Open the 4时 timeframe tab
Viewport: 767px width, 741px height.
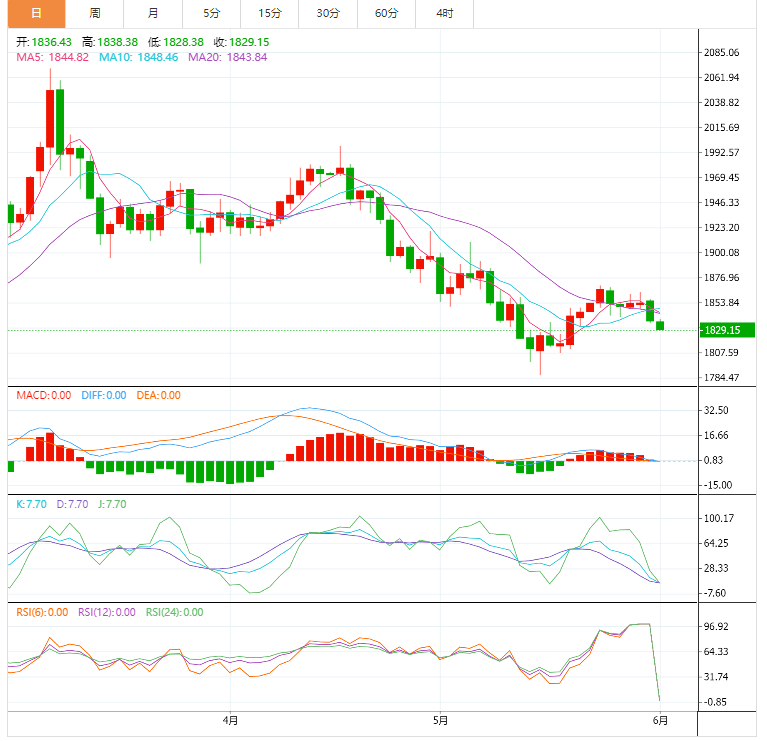[445, 14]
